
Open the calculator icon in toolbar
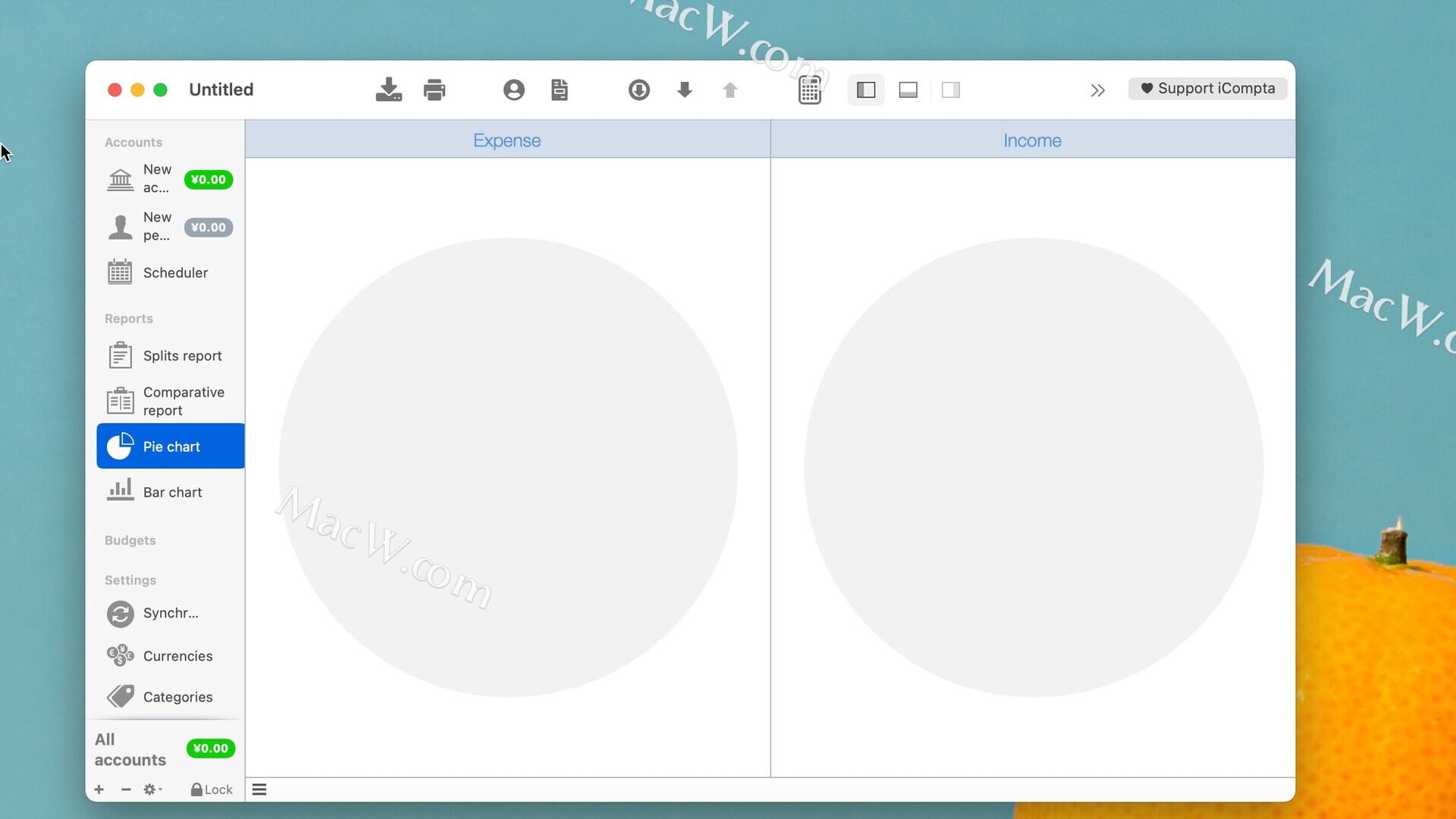click(809, 89)
